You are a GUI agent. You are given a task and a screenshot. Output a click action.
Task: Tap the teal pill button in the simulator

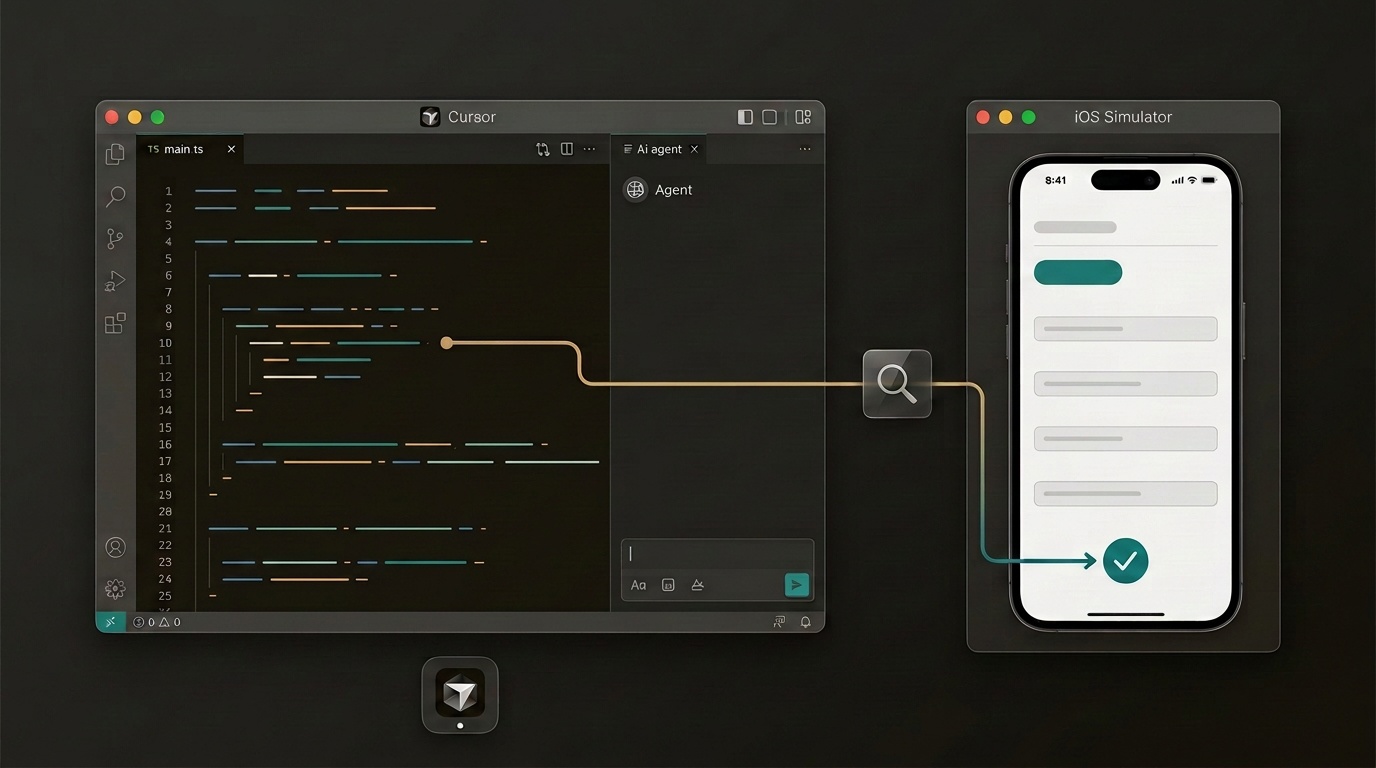pos(1078,272)
